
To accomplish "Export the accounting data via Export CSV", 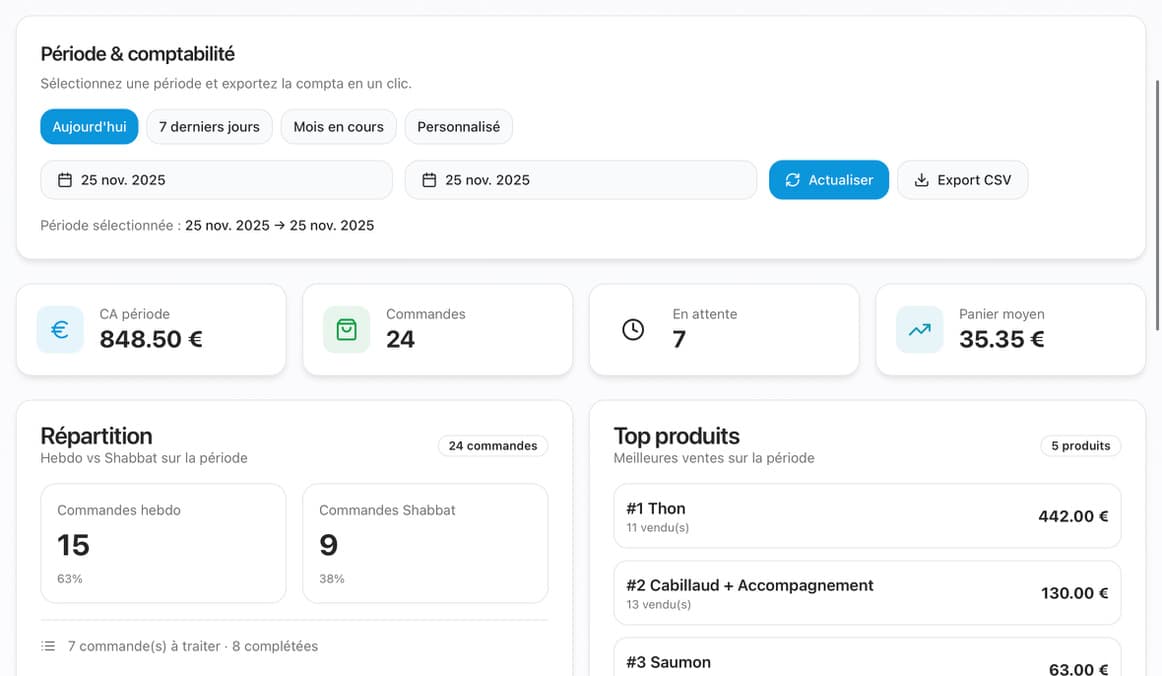I will [x=962, y=180].
